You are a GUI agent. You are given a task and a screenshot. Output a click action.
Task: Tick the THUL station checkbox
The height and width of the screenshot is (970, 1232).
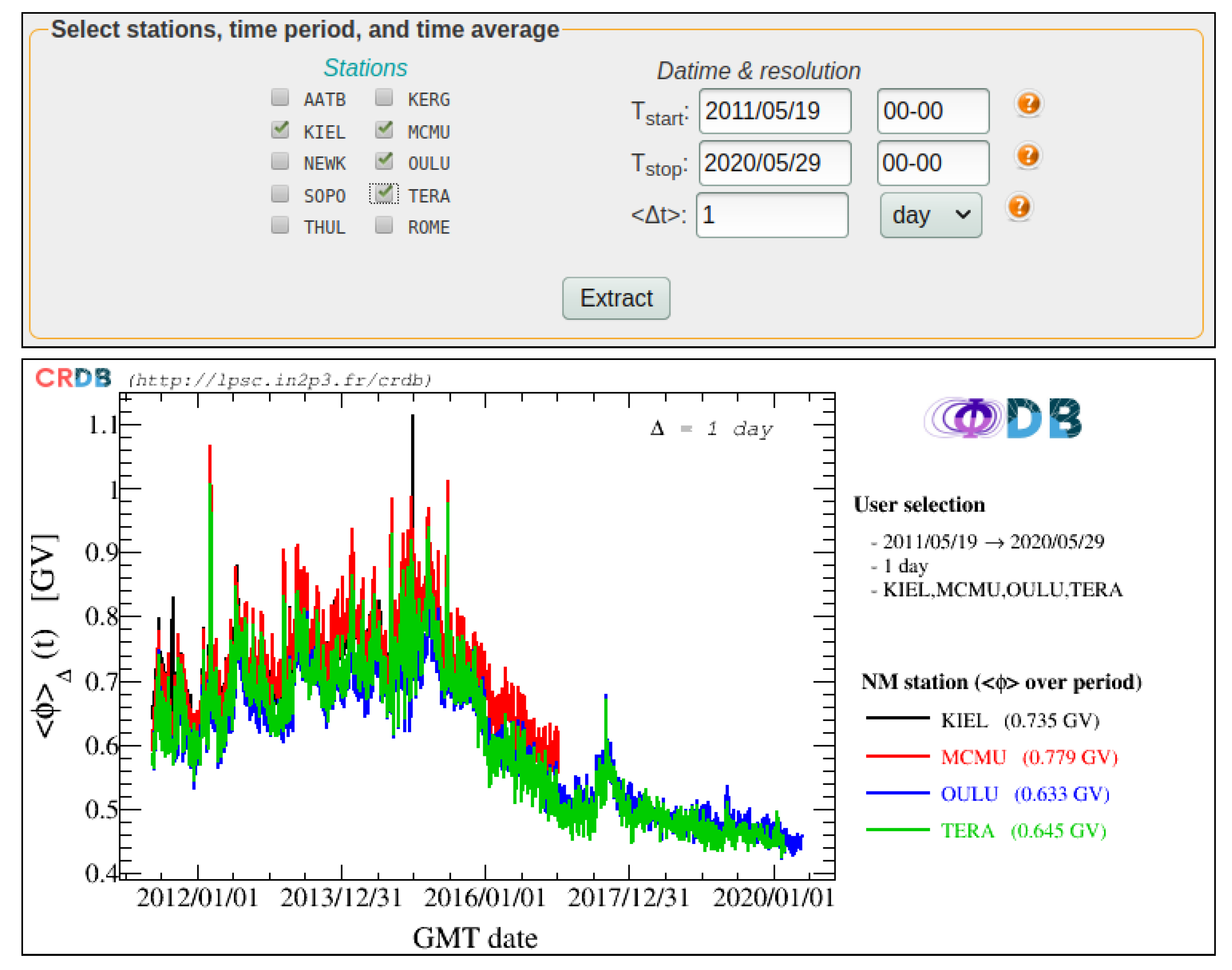click(280, 225)
